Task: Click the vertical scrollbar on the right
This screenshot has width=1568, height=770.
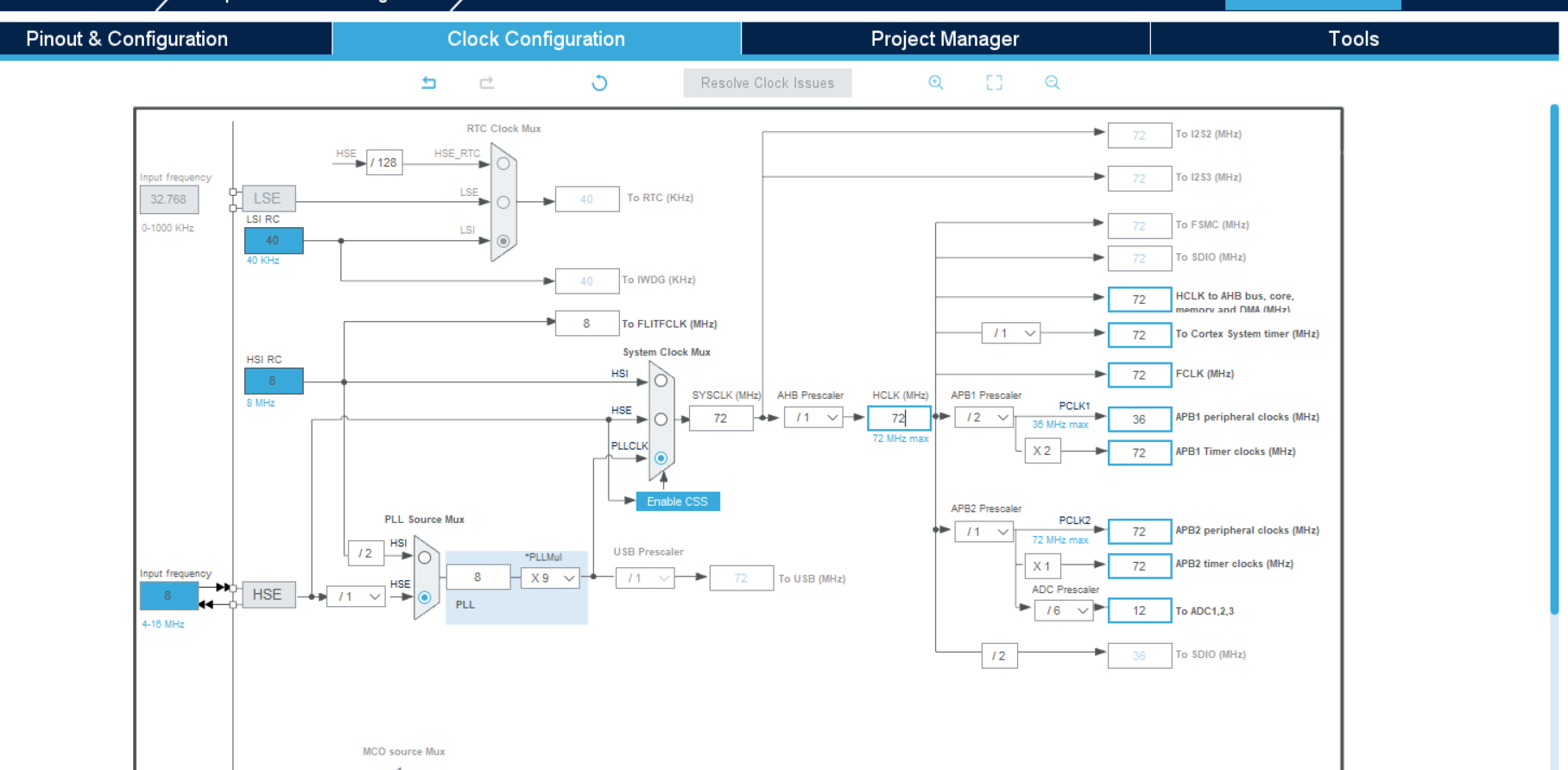Action: (x=1554, y=359)
